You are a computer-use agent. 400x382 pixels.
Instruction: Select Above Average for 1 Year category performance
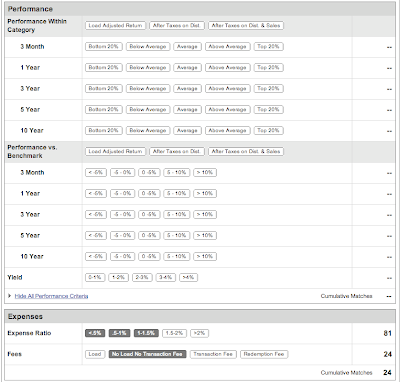pyautogui.click(x=228, y=68)
